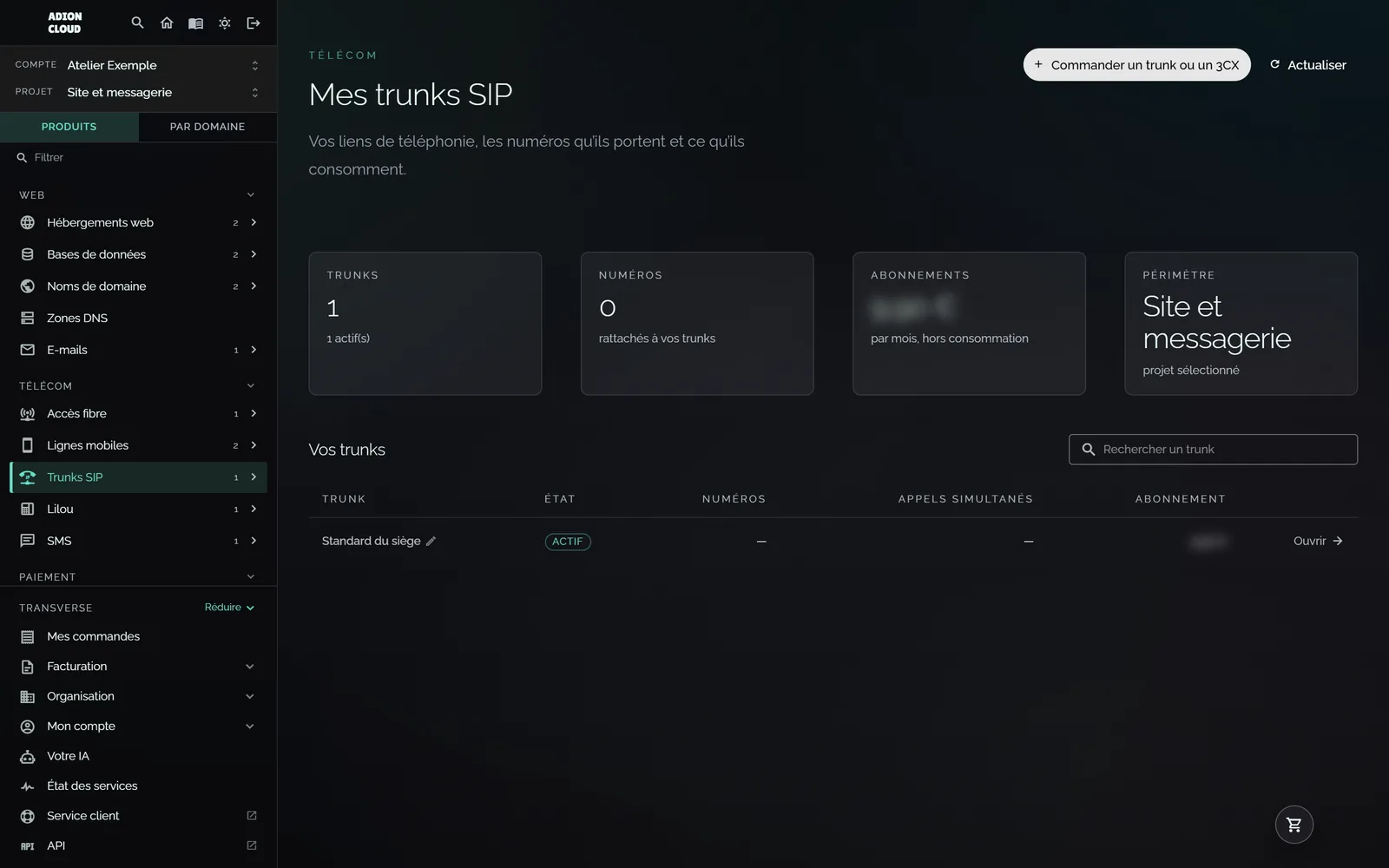Open État des services
The height and width of the screenshot is (868, 1389).
click(x=138, y=786)
